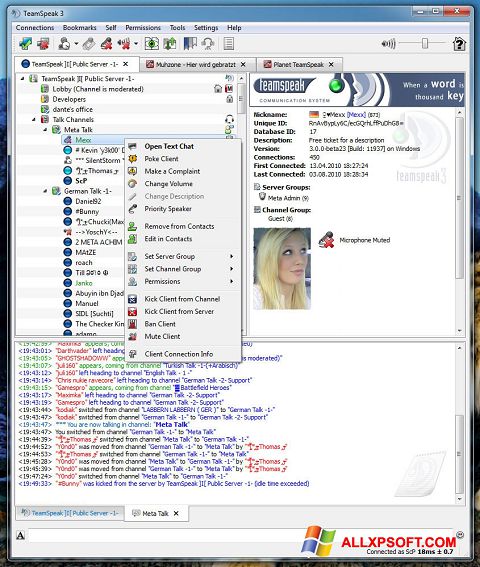The image size is (480, 567).
Task: Click the text format A icon
Action: click(21, 535)
